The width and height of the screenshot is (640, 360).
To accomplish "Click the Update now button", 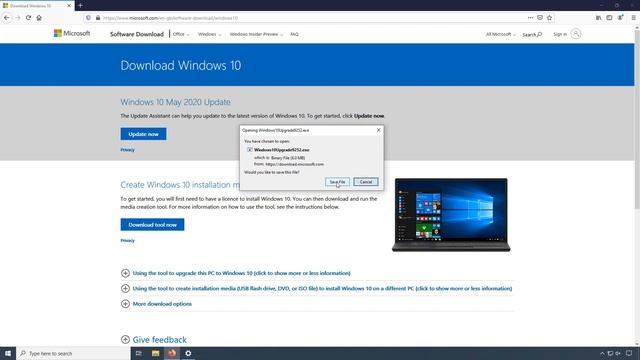I will pyautogui.click(x=143, y=134).
